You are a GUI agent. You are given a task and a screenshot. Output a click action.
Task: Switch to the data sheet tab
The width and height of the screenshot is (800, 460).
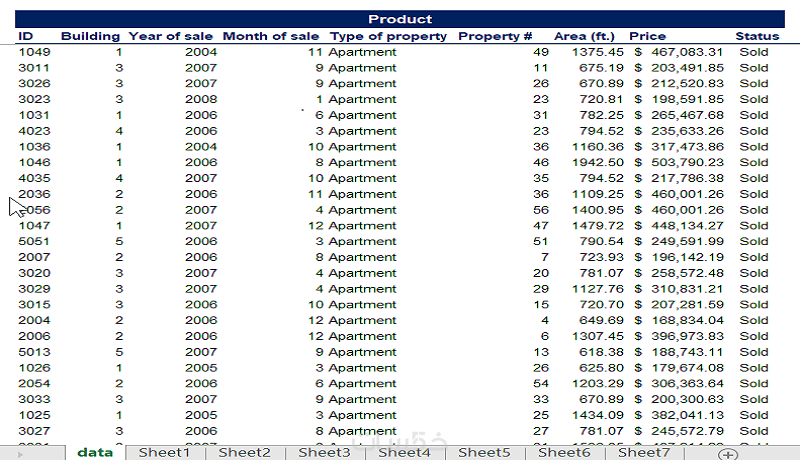pos(95,452)
